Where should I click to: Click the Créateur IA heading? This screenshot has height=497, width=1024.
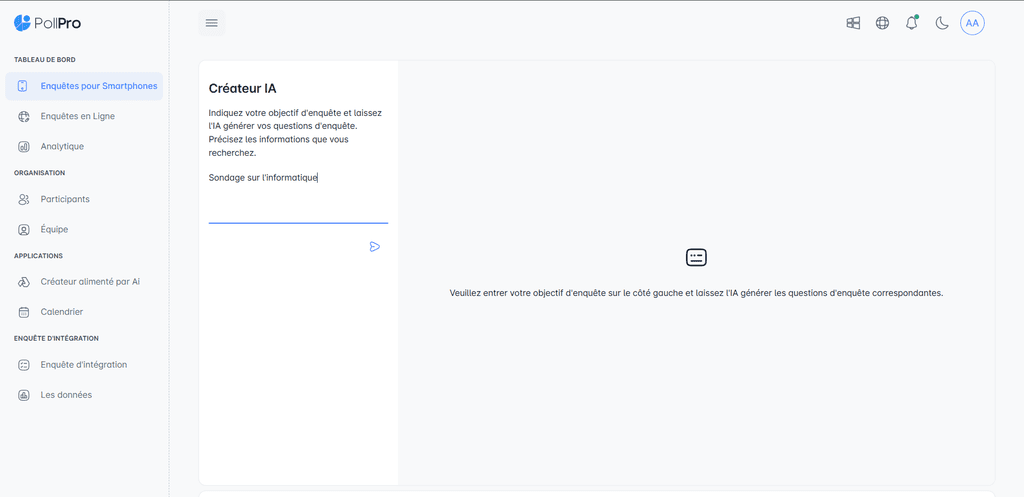tap(242, 88)
